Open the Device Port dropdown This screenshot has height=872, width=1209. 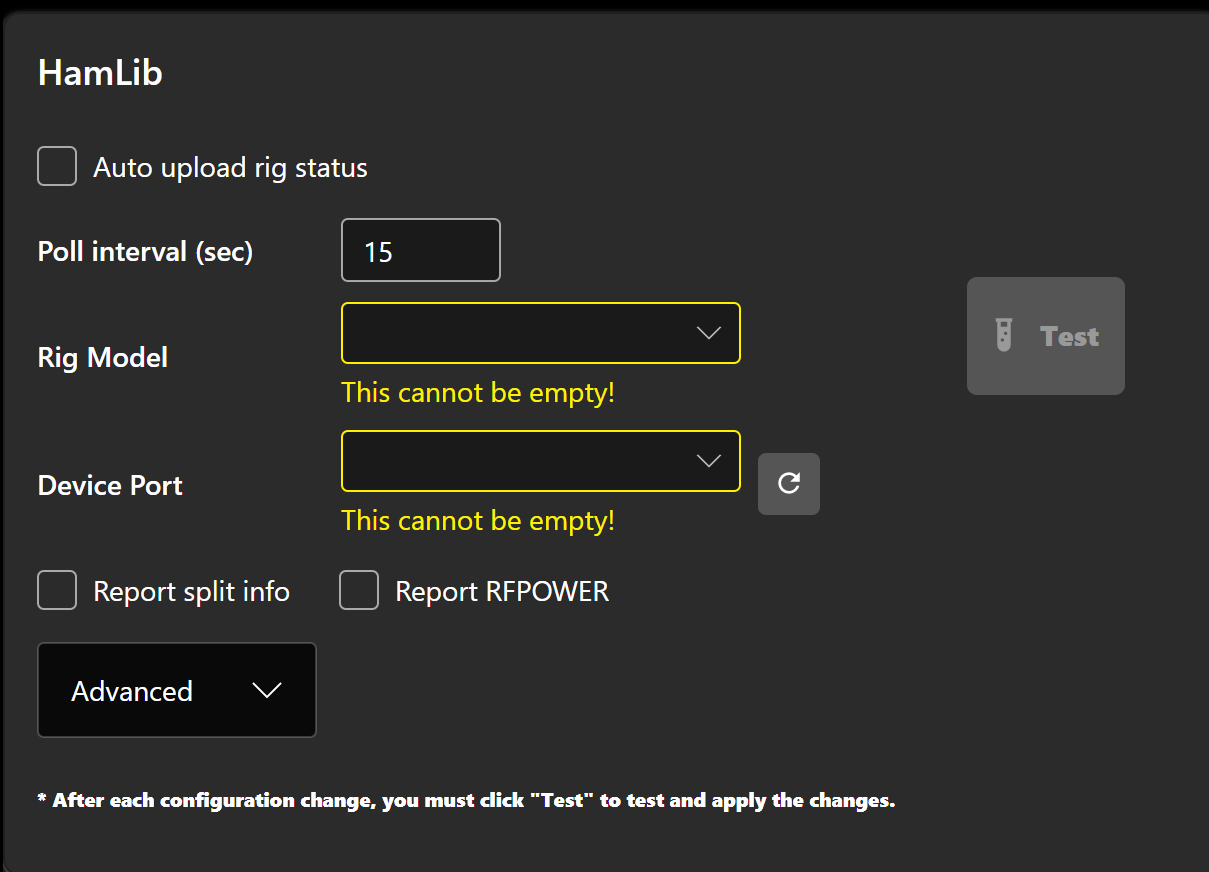tap(541, 461)
